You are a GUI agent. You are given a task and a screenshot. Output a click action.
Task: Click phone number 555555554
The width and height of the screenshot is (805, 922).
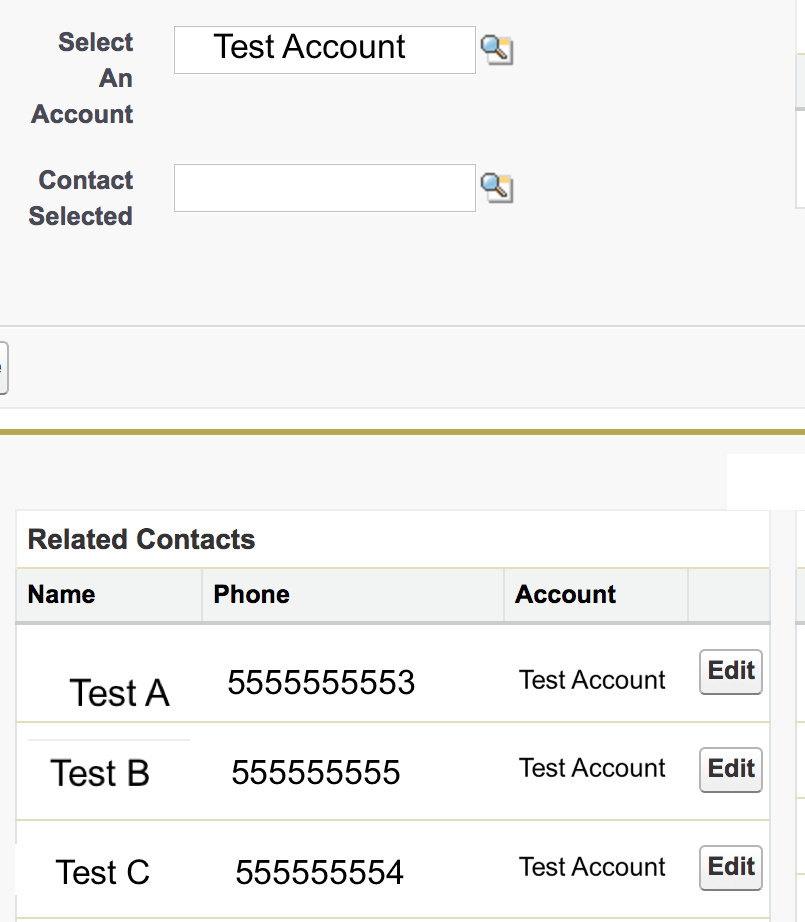(319, 873)
